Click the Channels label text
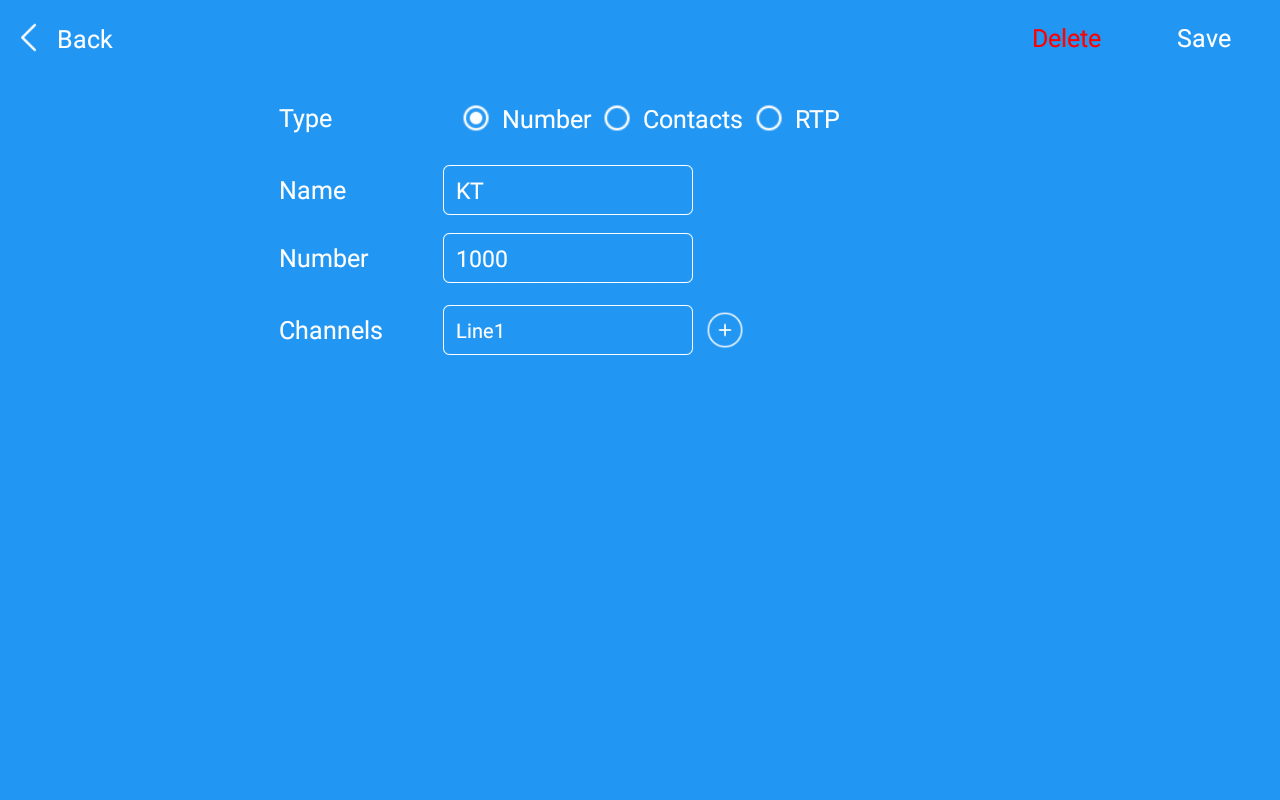1280x800 pixels. coord(331,330)
